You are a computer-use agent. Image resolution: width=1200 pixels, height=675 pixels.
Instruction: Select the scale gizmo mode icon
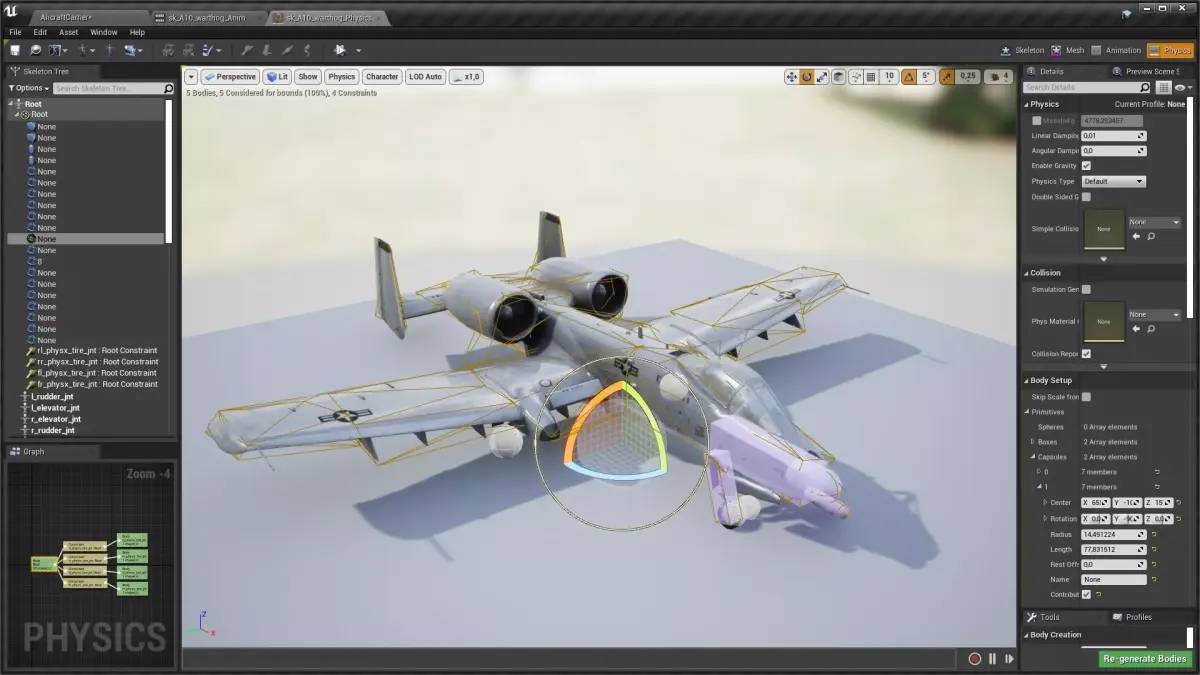(822, 77)
